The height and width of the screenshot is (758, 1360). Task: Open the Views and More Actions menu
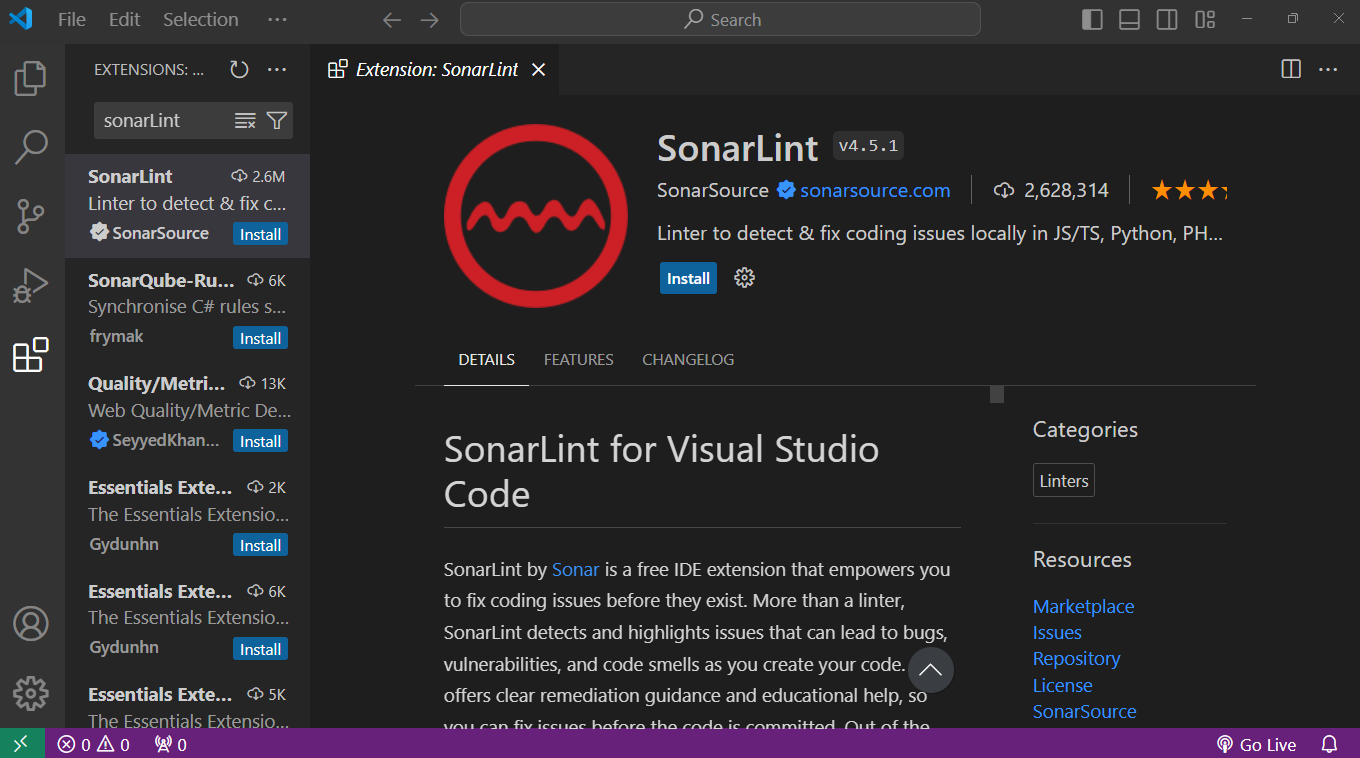tap(277, 69)
